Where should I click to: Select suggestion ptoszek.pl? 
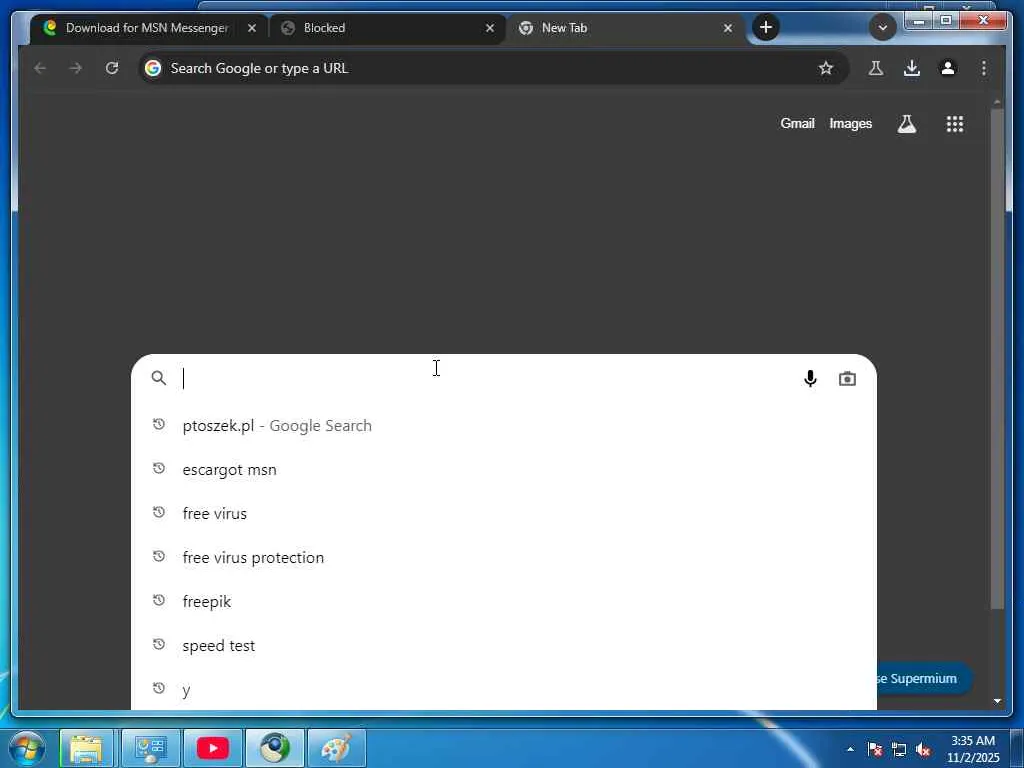[x=504, y=426]
